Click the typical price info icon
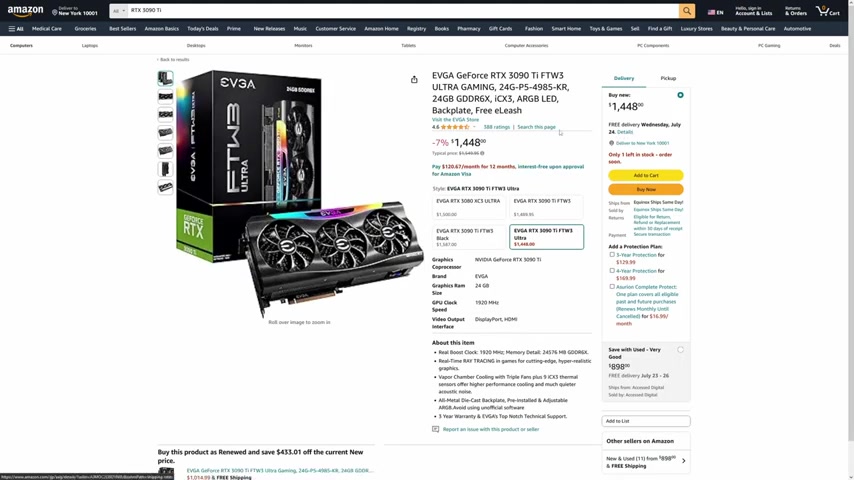 pos(482,153)
